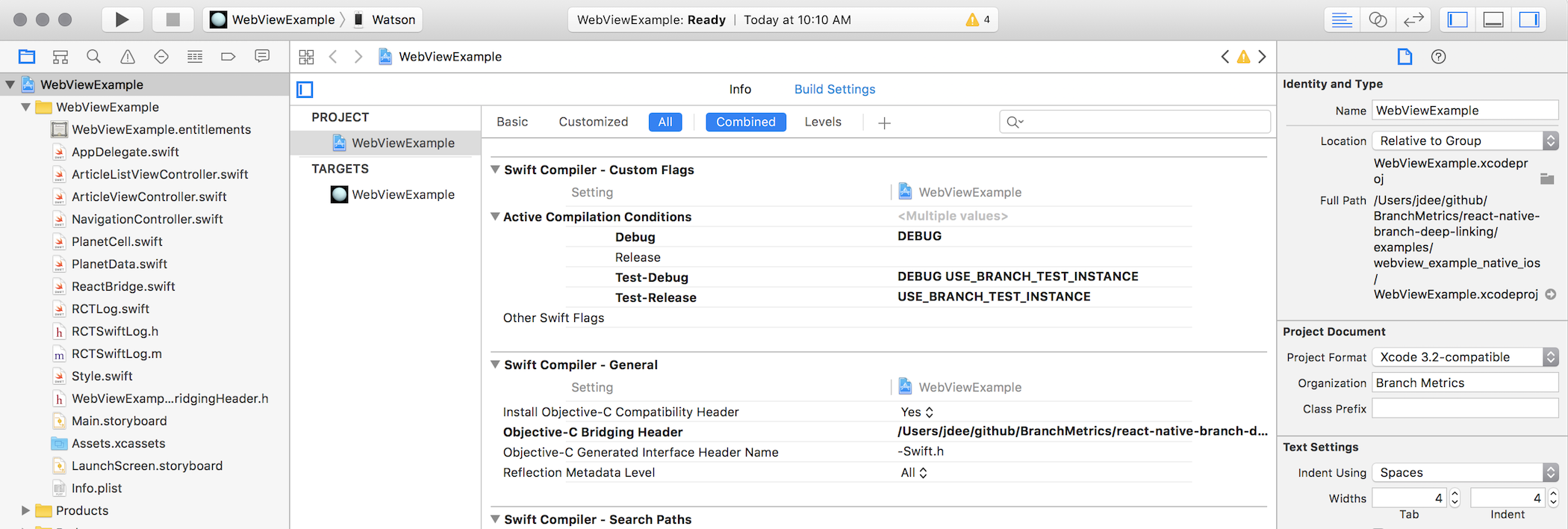The image size is (1568, 529).
Task: Click the warning count in activity bar
Action: 978,19
